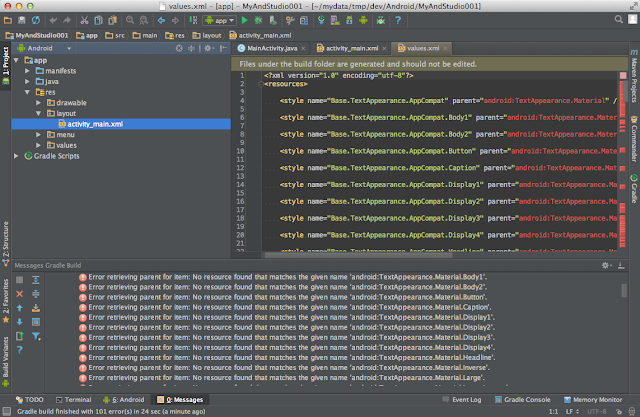640x417 pixels.
Task: Click the Debug bug icon
Action: tap(258, 20)
